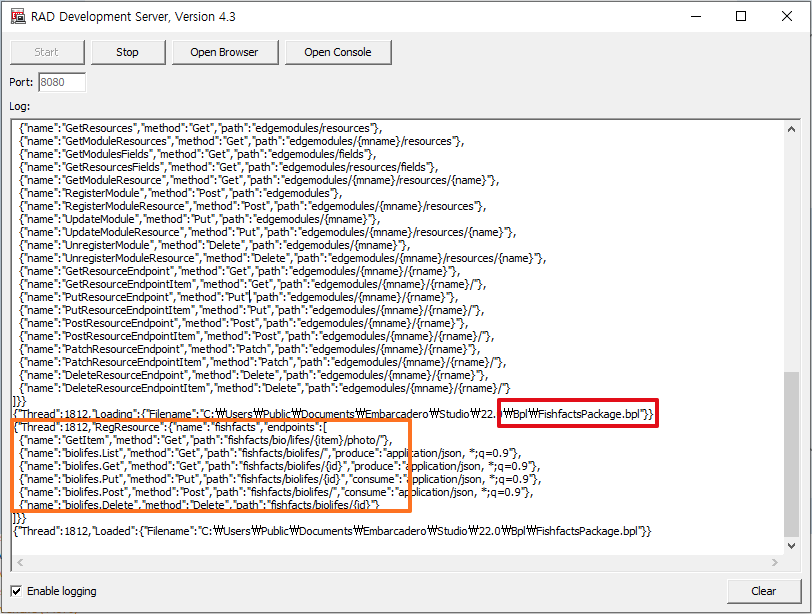
Task: Click the "biolifes.List" log line
Action: pyautogui.click(x=270, y=453)
